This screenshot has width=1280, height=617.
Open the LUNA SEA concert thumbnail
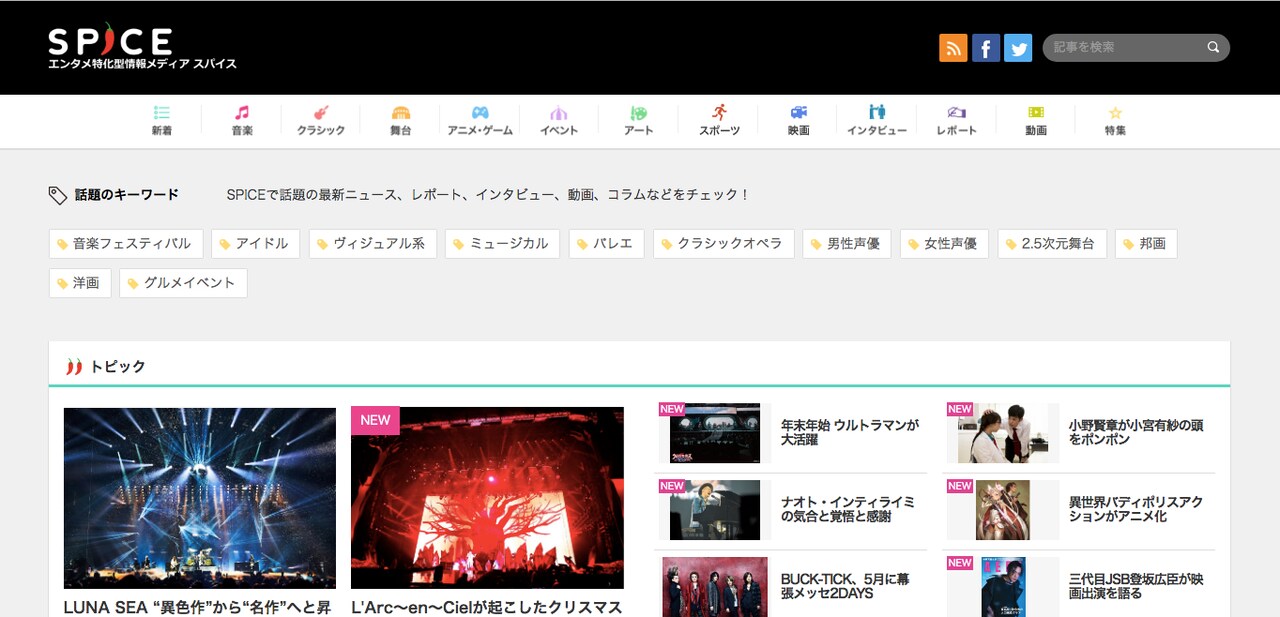(200, 497)
